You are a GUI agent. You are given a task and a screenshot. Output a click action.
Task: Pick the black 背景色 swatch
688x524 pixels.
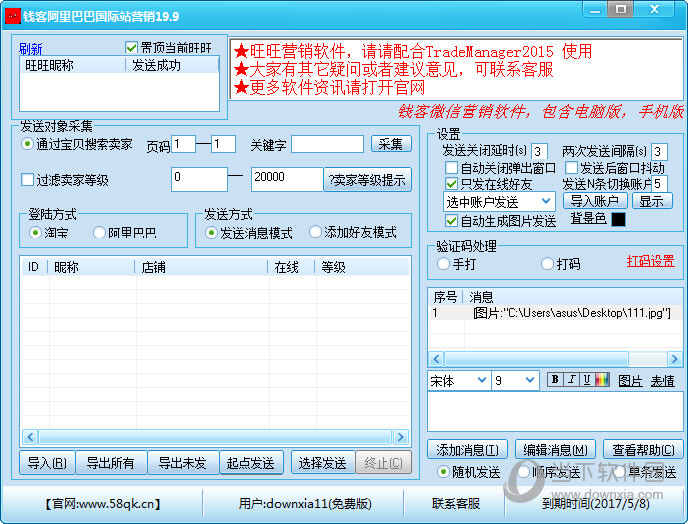[618, 219]
